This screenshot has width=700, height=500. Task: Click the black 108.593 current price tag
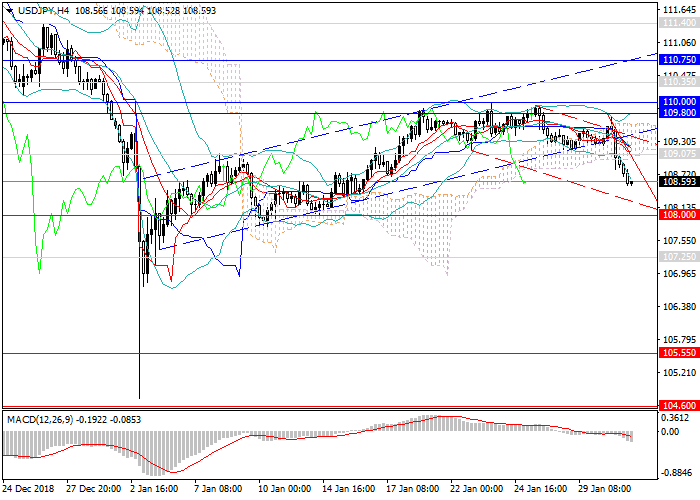coord(677,182)
